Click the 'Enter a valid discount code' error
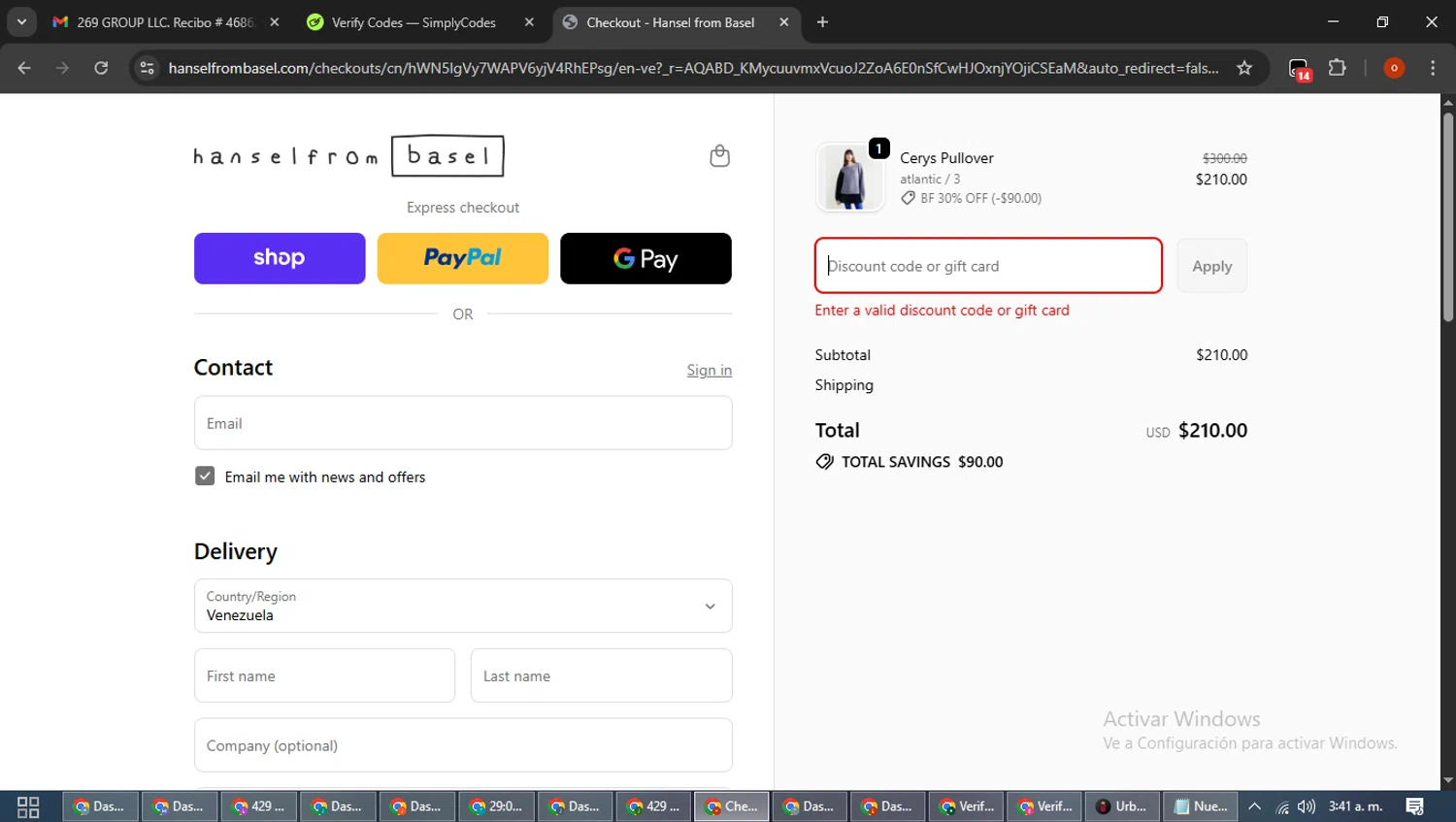Screen dimensions: 1456x822 (x=942, y=311)
